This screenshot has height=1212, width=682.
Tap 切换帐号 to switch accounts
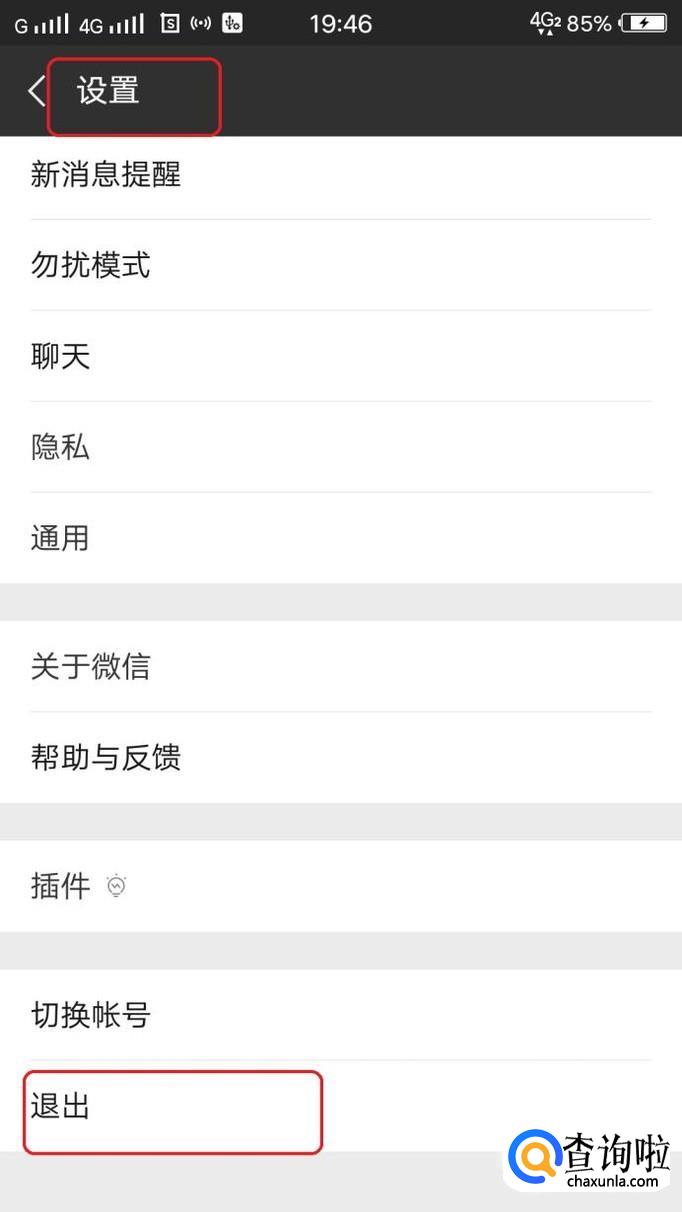click(91, 1015)
